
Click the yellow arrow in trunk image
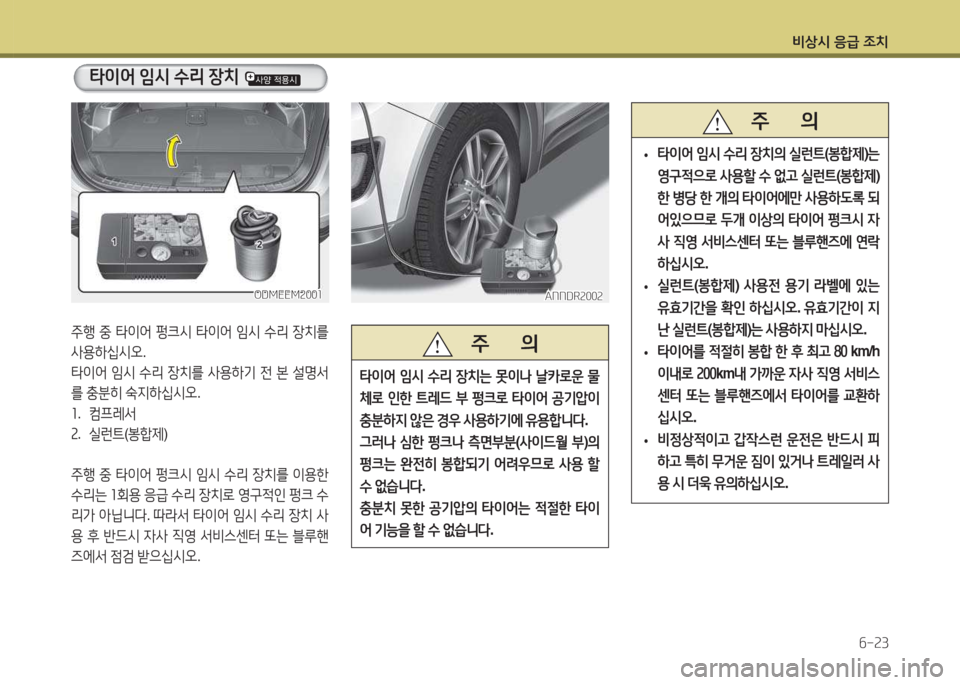[174, 151]
